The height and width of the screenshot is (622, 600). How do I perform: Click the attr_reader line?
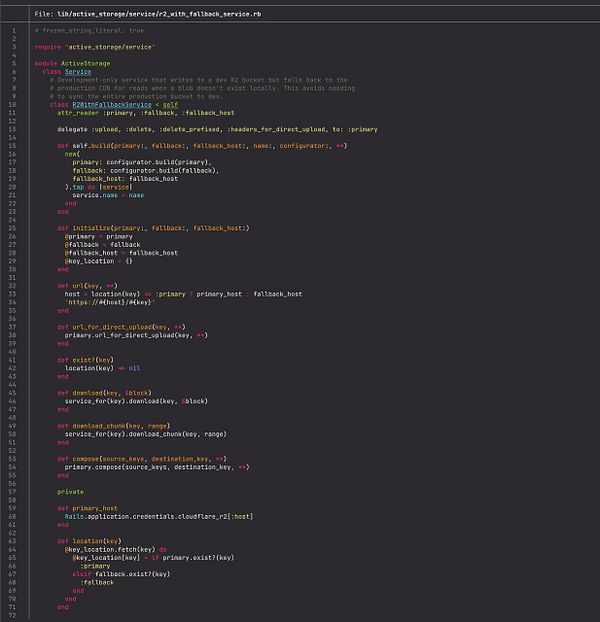tap(146, 113)
